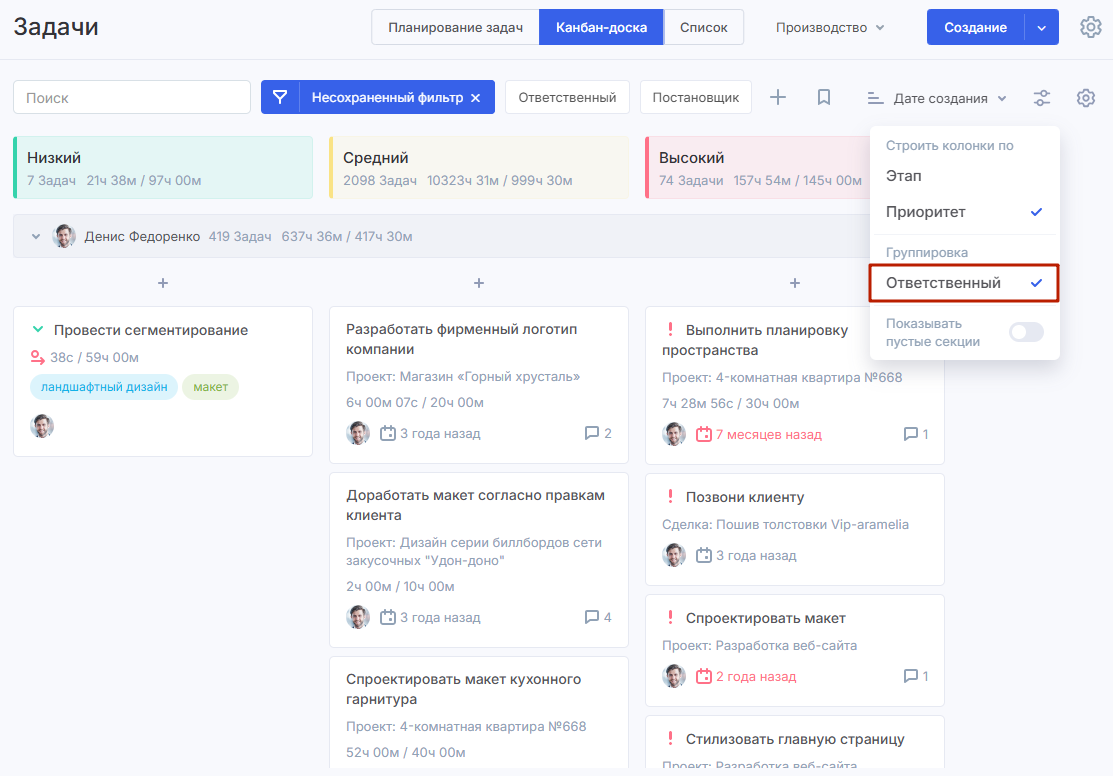Click the funnel filter icon

[280, 97]
